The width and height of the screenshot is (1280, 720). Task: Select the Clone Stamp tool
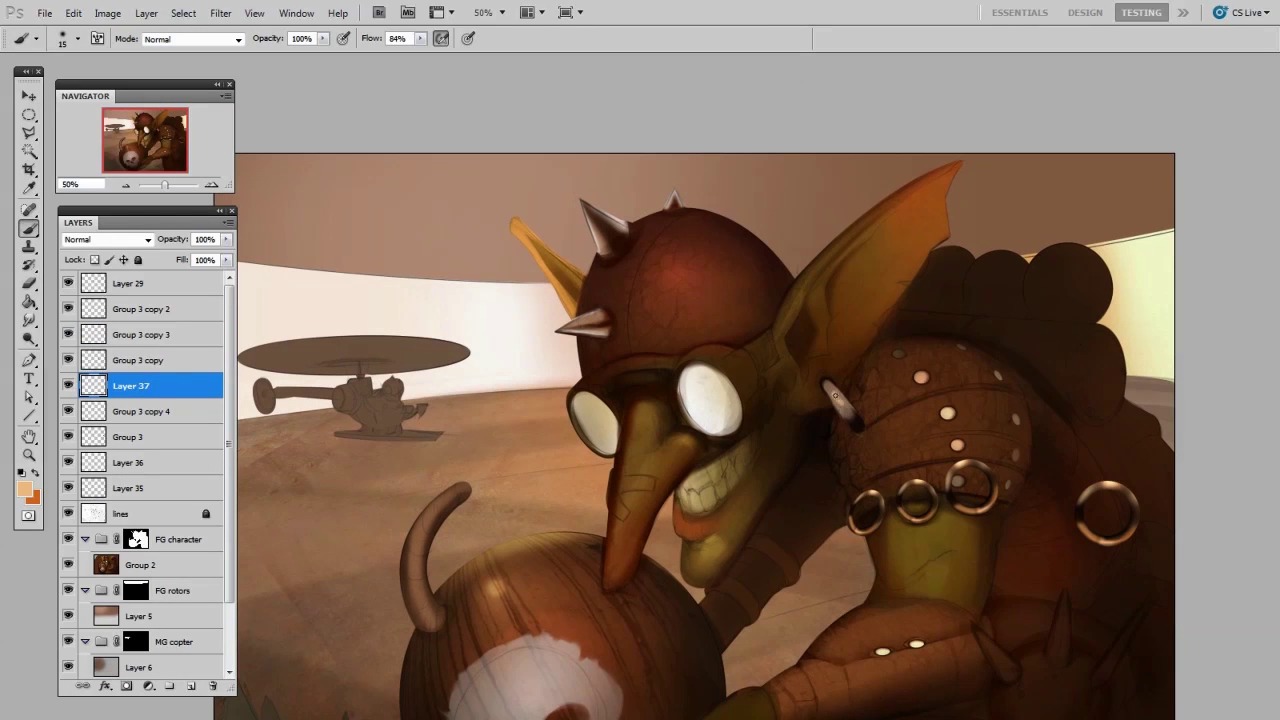29,247
